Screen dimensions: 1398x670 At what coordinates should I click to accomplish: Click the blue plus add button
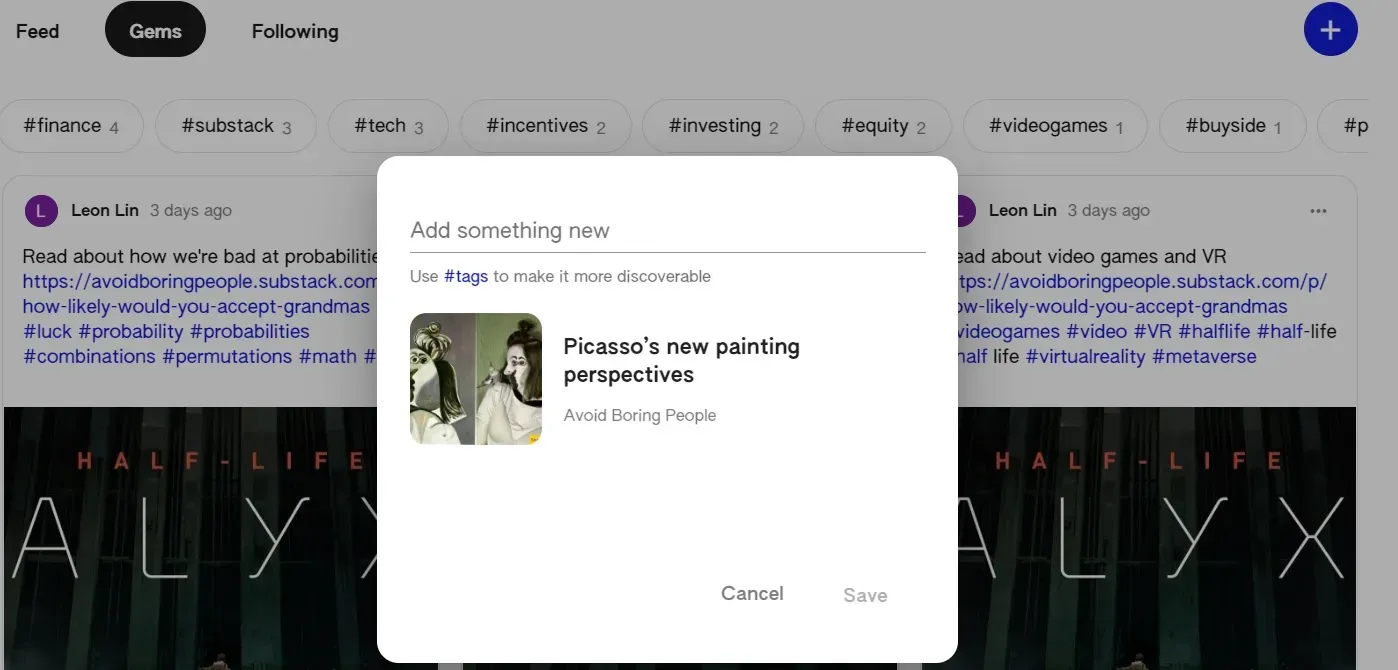(x=1330, y=30)
